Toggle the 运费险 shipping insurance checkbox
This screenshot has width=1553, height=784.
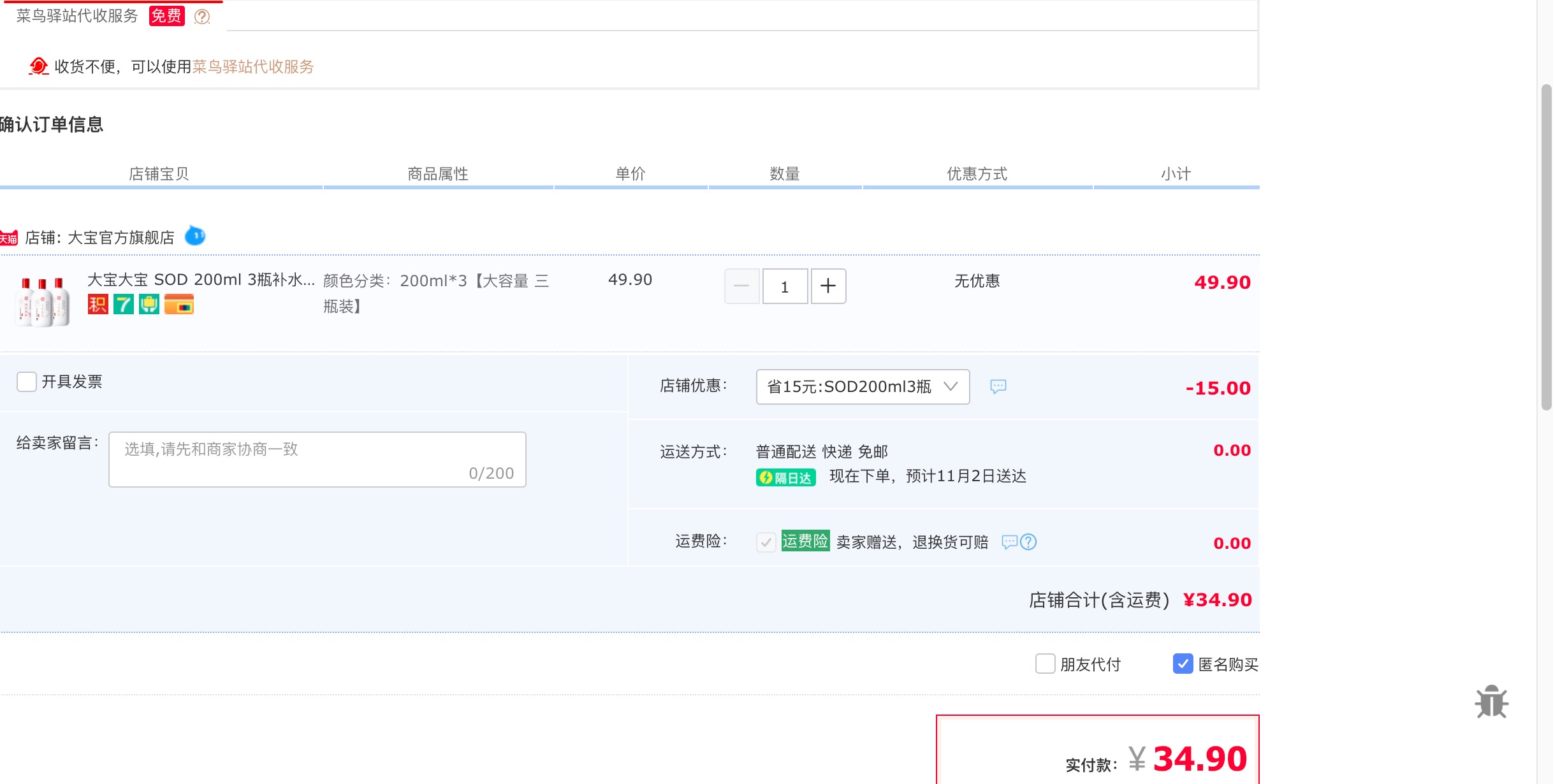point(766,542)
